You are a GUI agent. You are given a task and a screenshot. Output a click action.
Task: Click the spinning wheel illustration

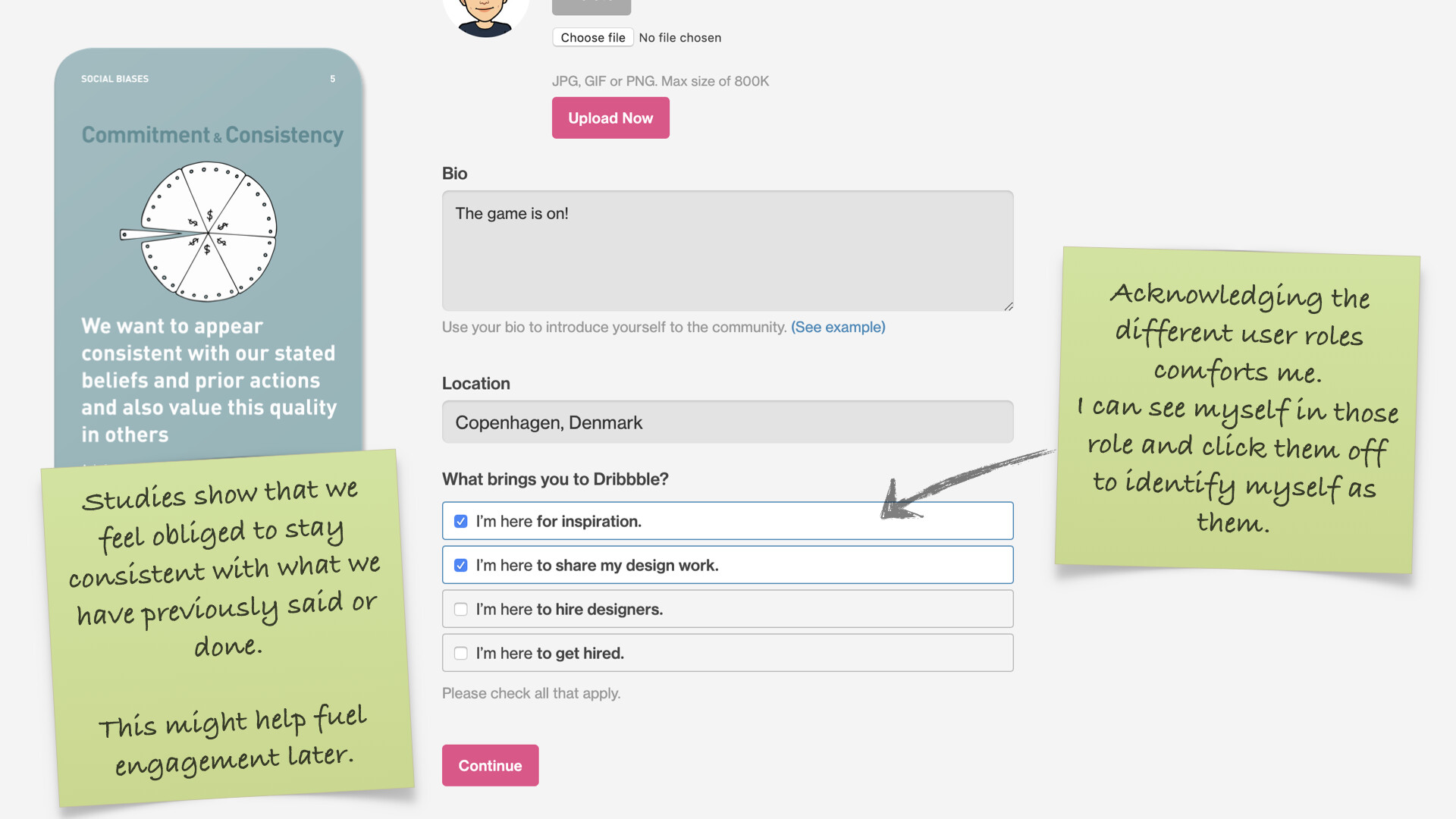click(207, 231)
